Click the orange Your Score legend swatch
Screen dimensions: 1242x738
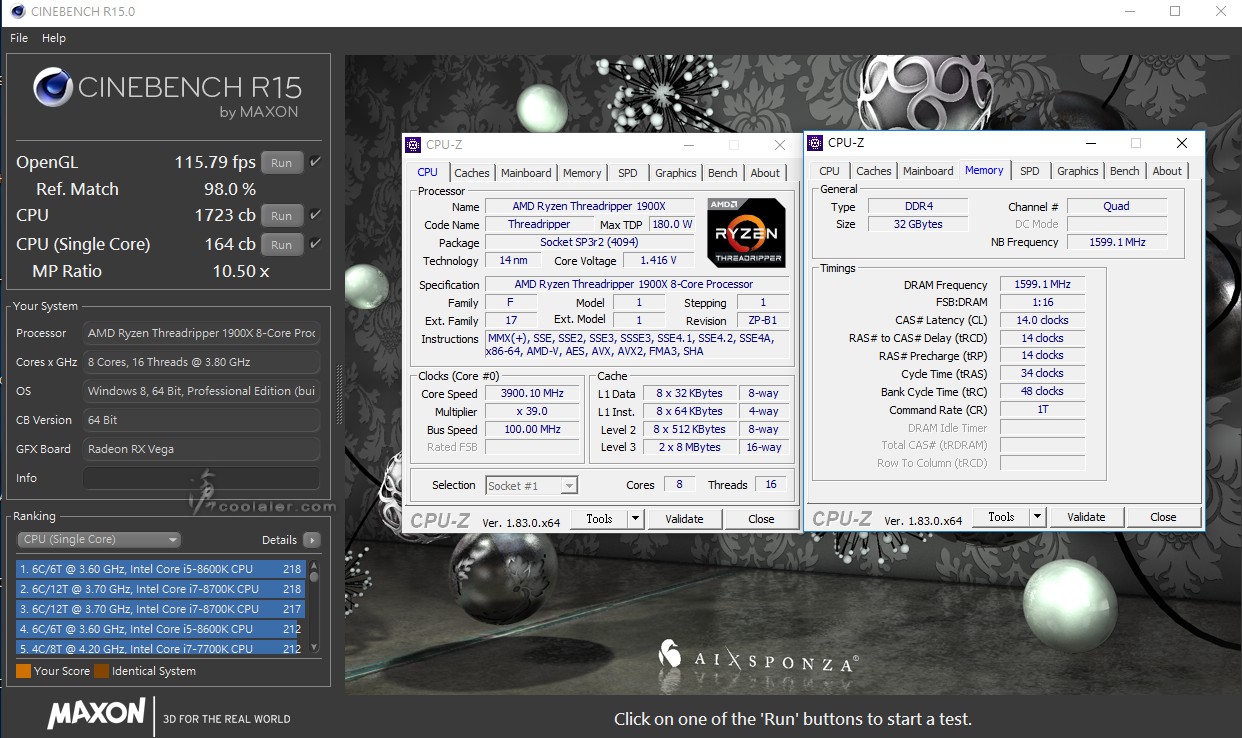point(23,671)
